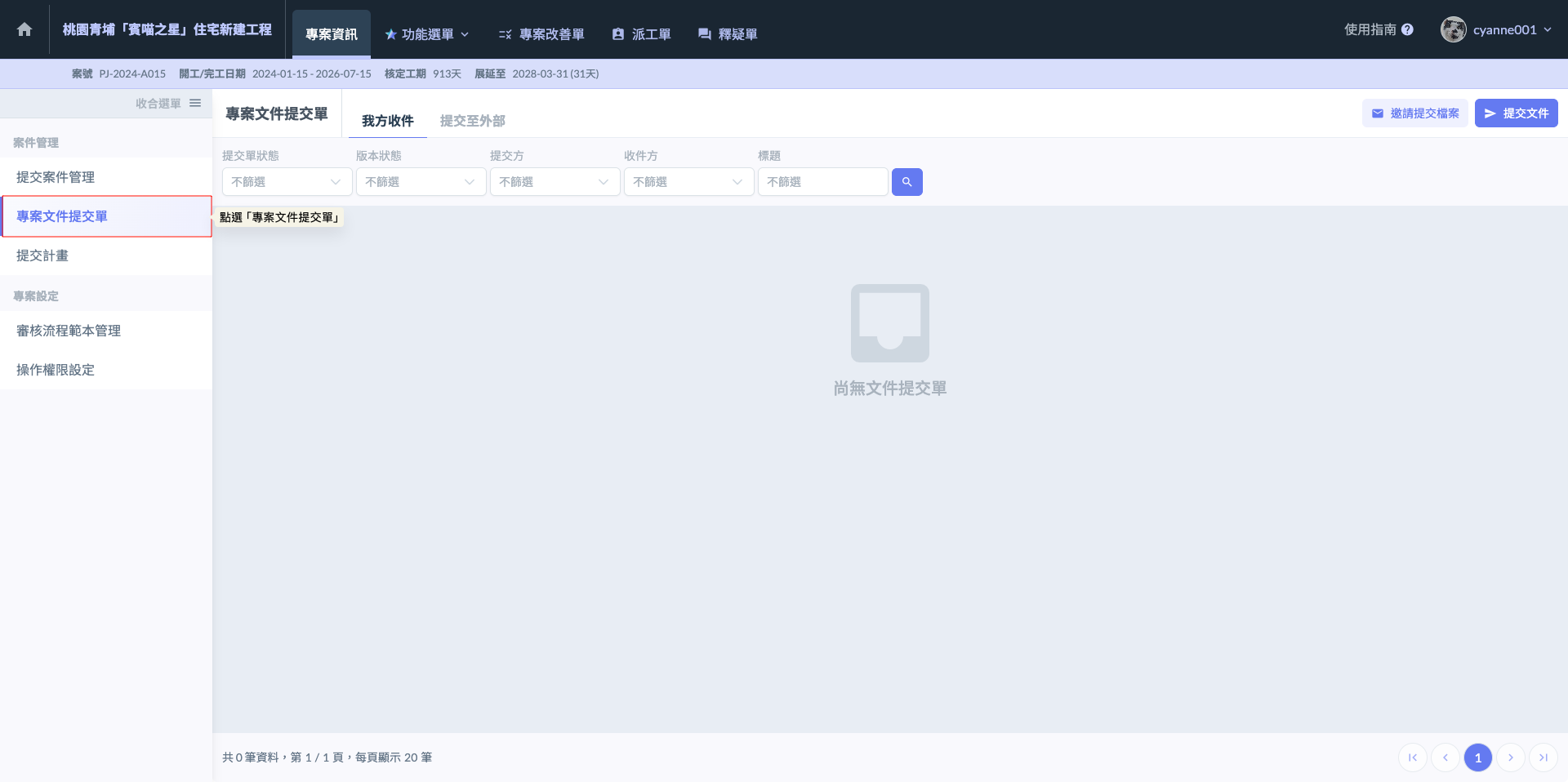Click the 提交文件 button
1568x782 pixels.
tap(1517, 113)
